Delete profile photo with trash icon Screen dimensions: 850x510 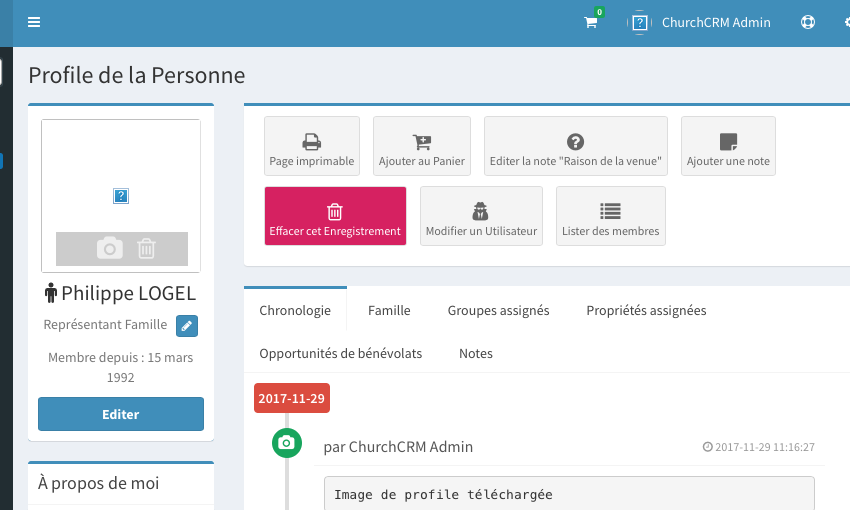[146, 249]
